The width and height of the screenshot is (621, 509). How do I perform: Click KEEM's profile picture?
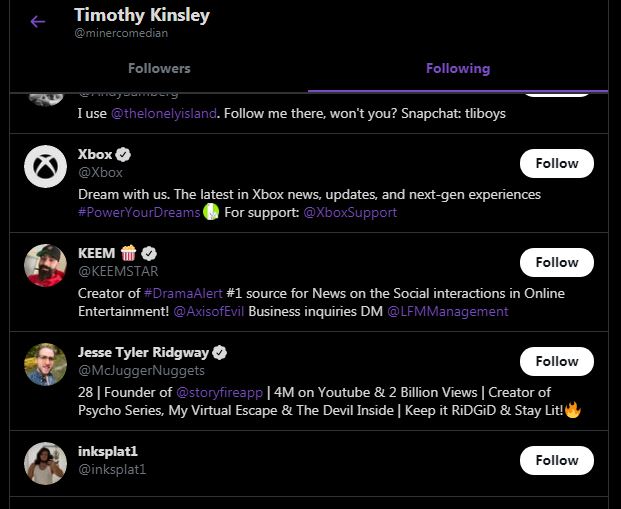coord(46,265)
